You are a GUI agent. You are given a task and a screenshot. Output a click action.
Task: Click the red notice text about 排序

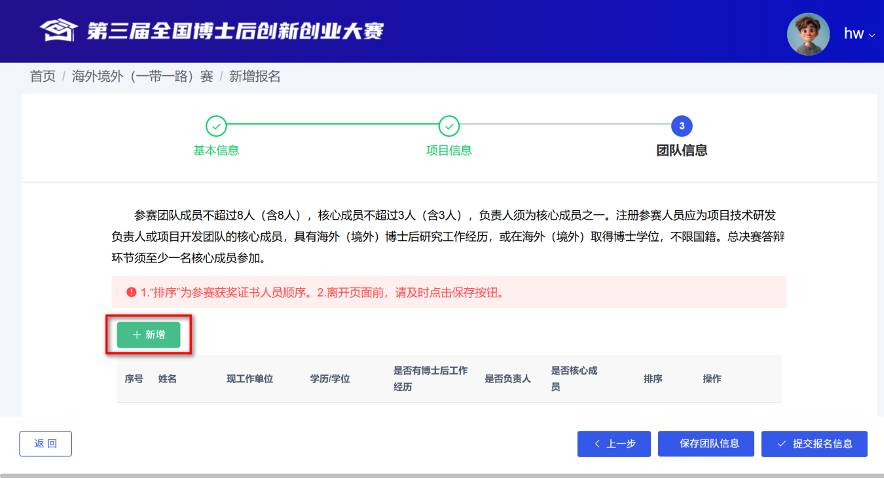[x=322, y=293]
